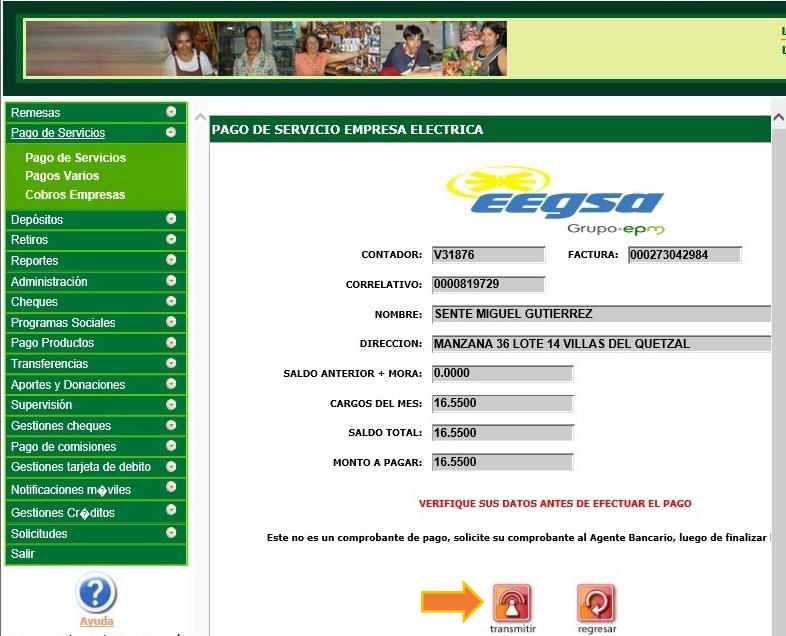Select Cobros Empresas submenu item
This screenshot has height=636, width=786.
pyautogui.click(x=75, y=195)
